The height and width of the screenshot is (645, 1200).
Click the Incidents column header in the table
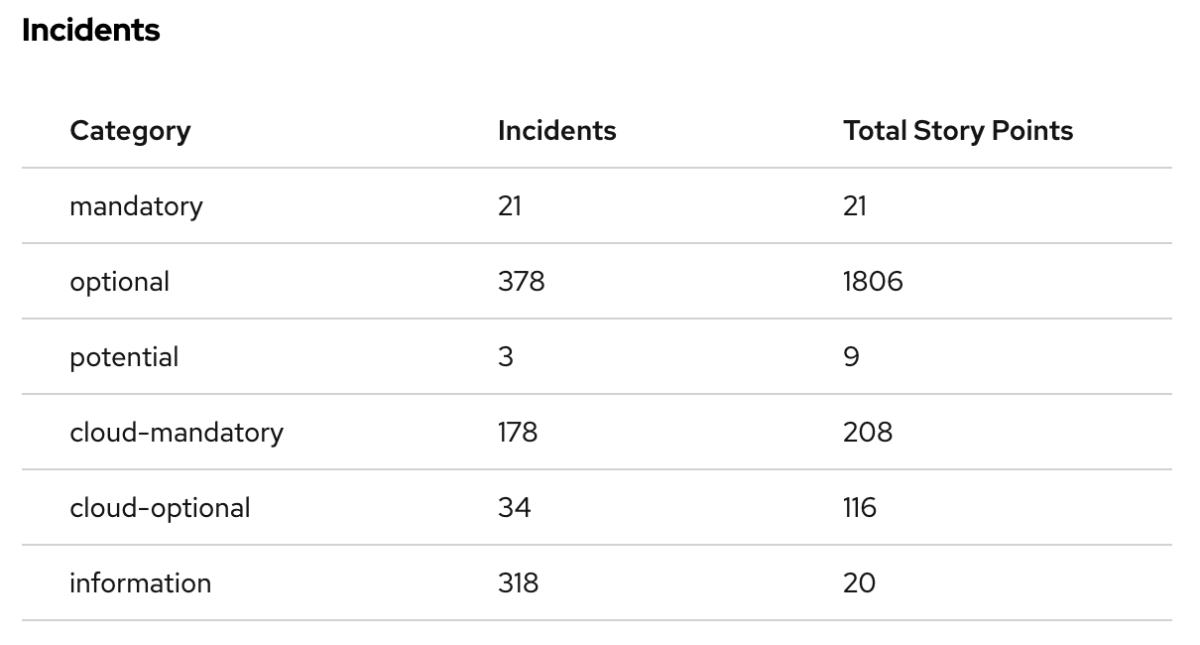(x=556, y=131)
